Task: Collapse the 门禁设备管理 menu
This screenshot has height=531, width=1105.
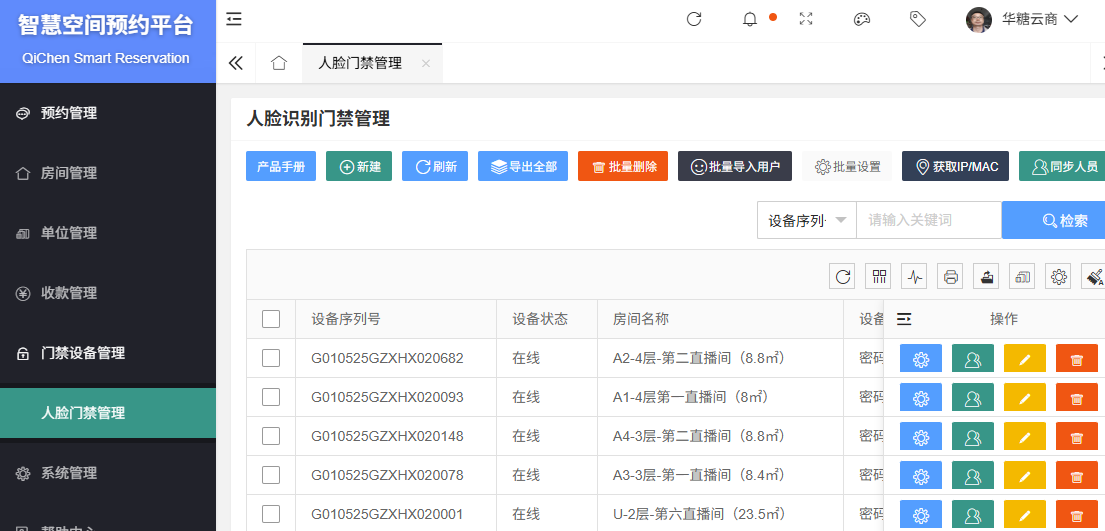Action: point(108,353)
